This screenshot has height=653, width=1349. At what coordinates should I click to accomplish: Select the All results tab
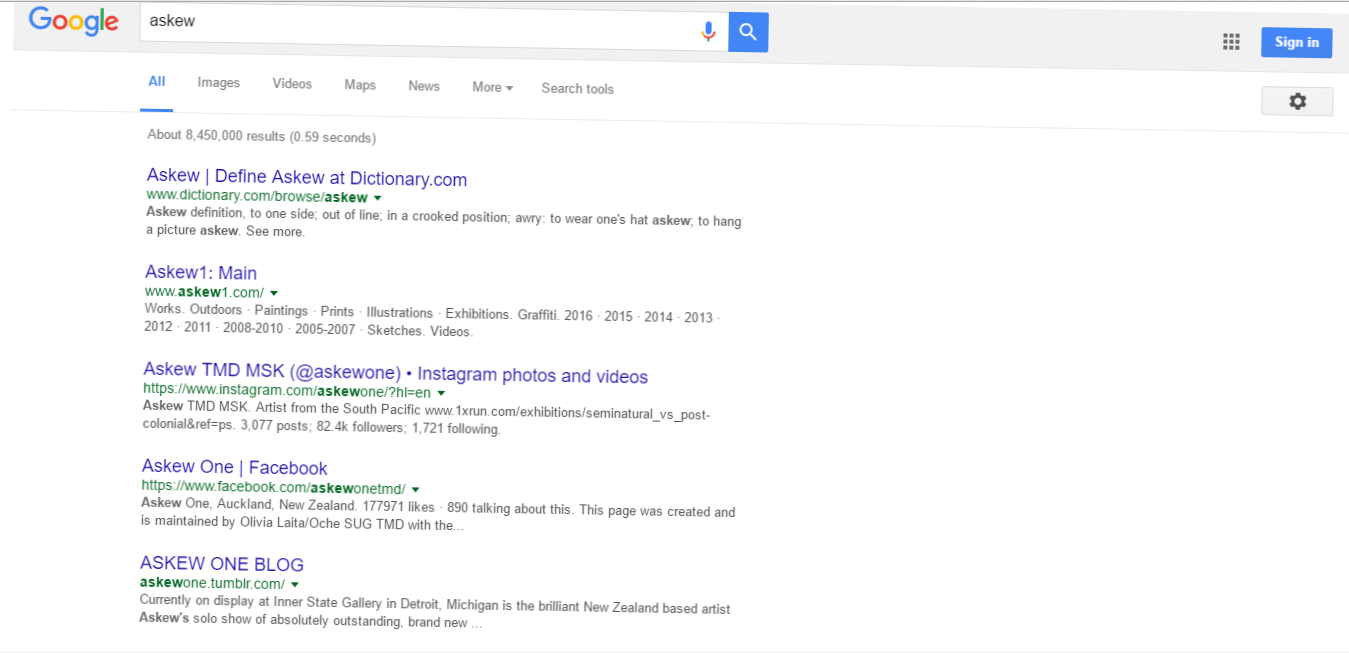click(157, 82)
